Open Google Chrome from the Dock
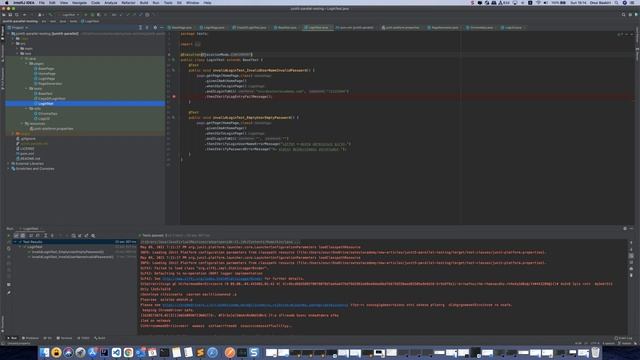The image size is (640, 360). (x=128, y=352)
